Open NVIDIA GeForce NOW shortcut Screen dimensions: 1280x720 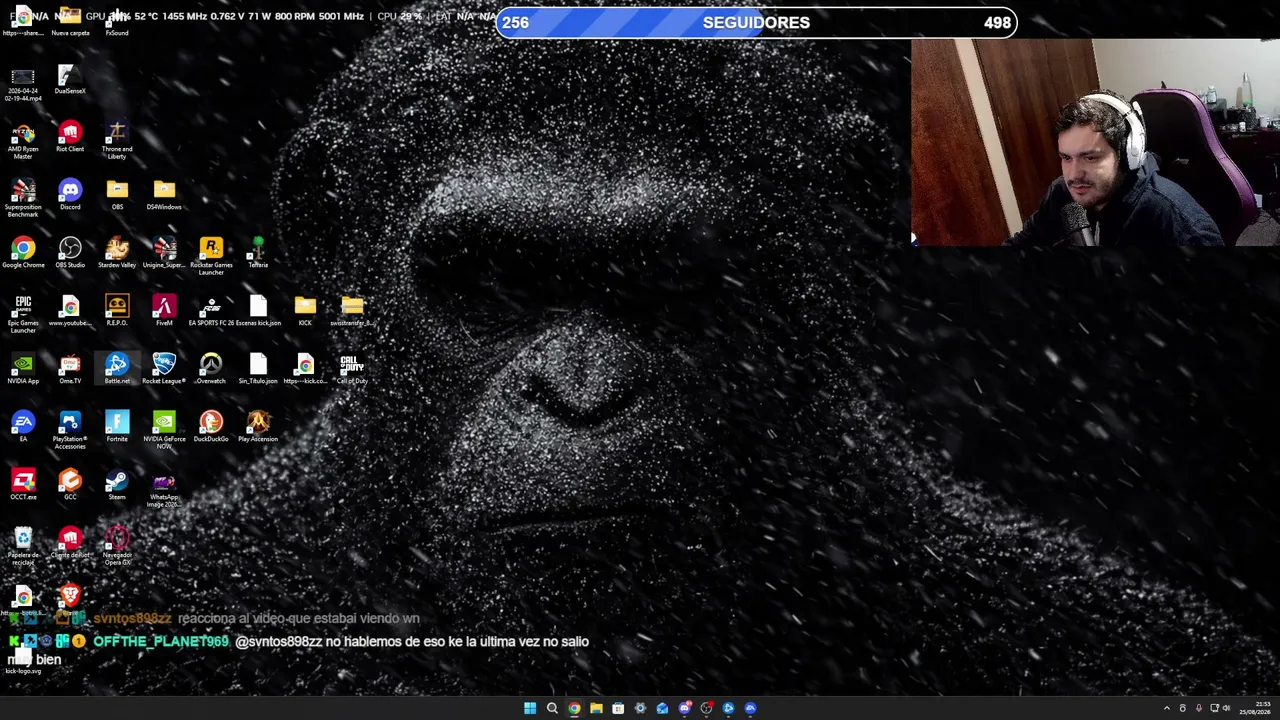click(x=164, y=431)
